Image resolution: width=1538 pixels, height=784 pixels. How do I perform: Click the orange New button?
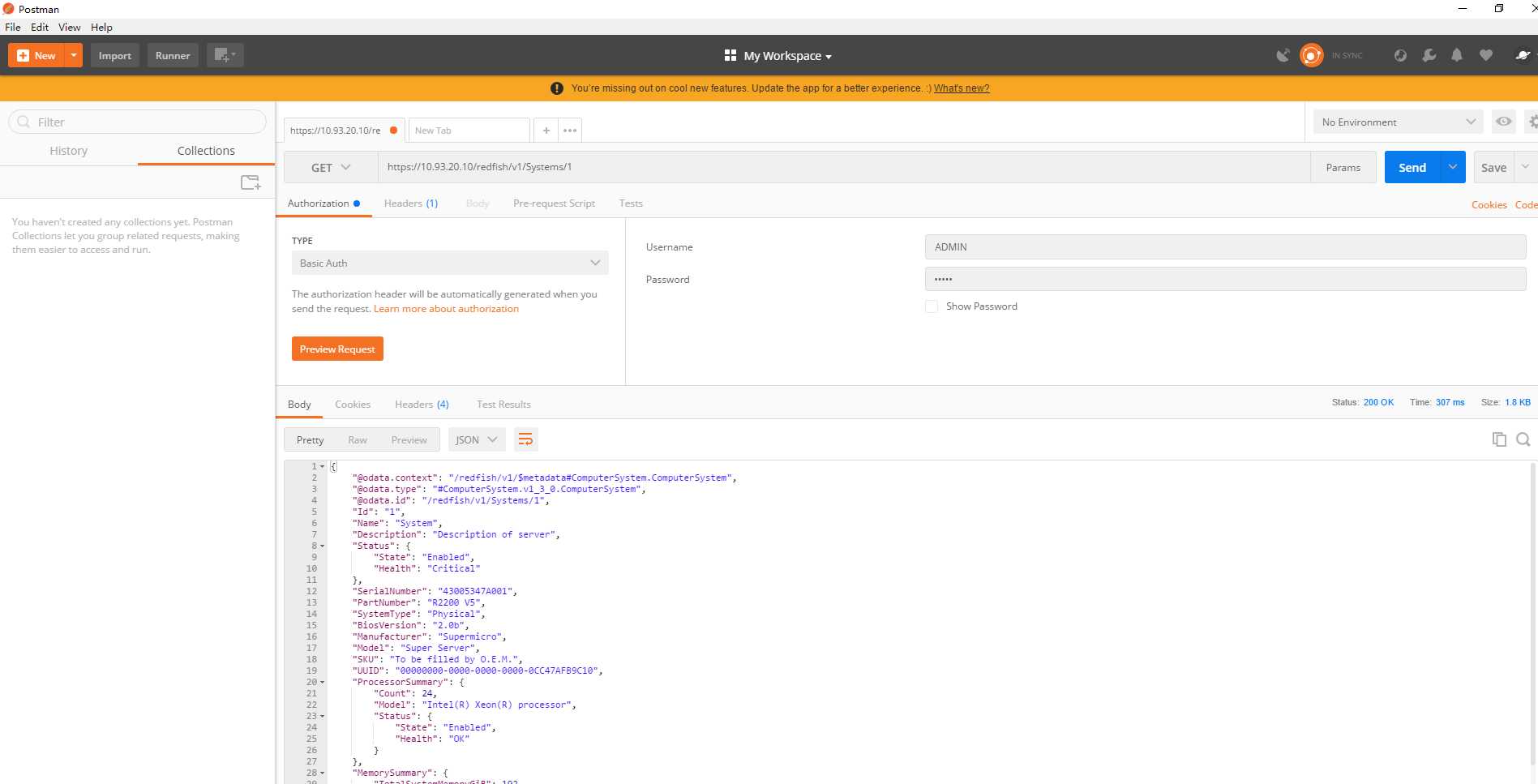click(37, 55)
